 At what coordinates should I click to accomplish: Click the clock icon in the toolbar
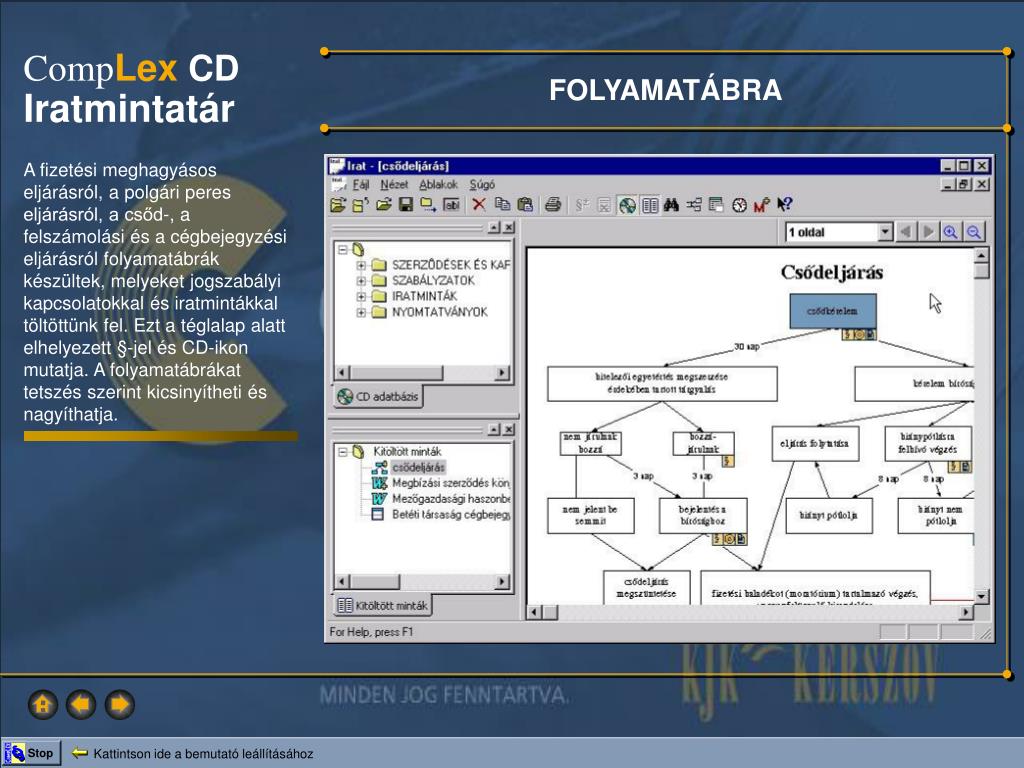[x=739, y=205]
